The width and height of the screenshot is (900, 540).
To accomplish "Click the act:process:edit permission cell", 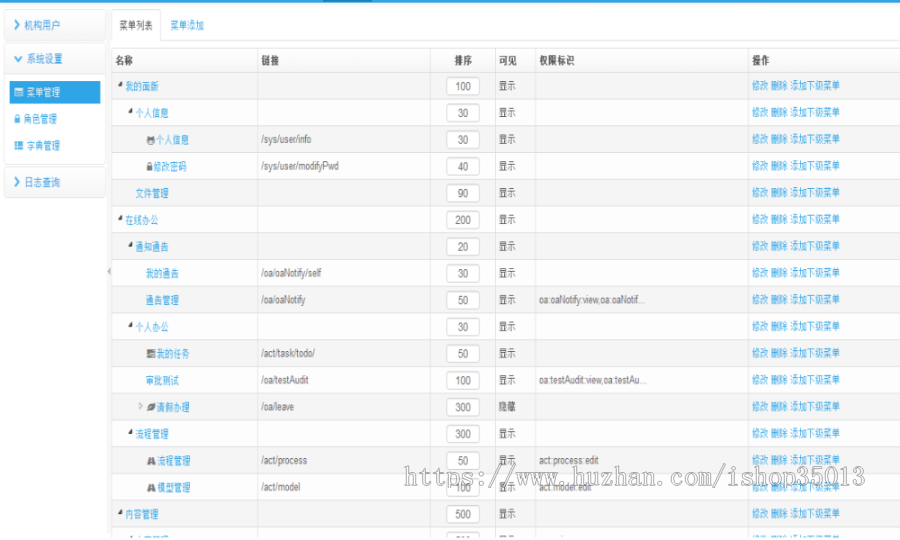I will 568,460.
